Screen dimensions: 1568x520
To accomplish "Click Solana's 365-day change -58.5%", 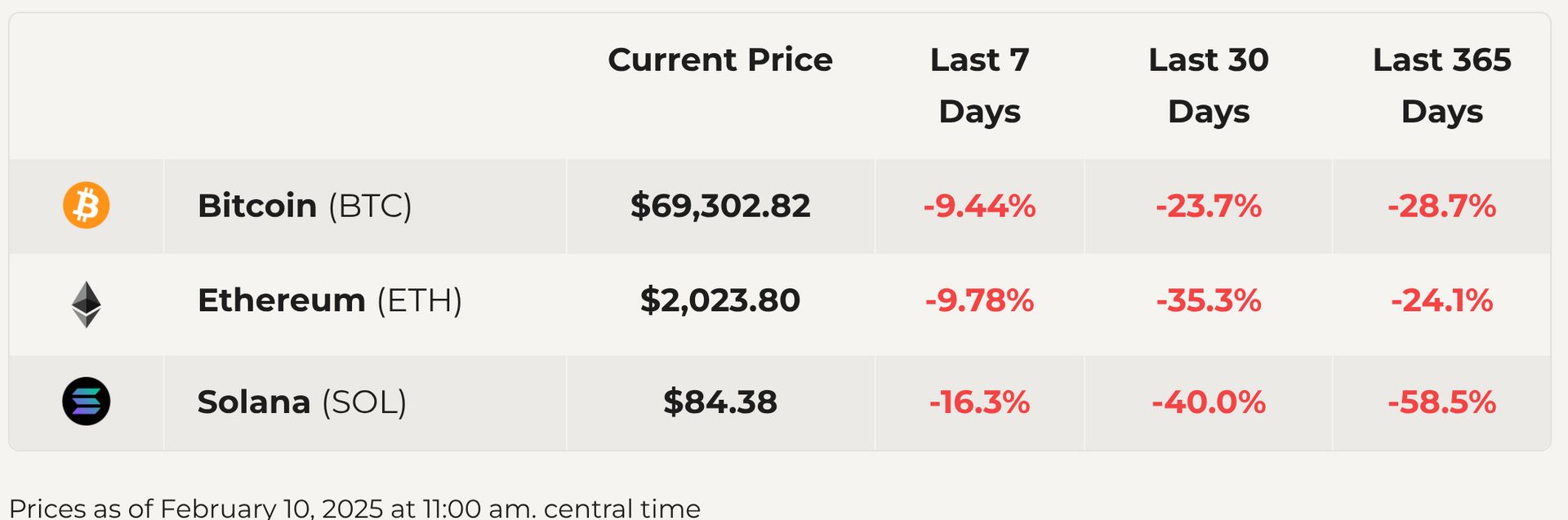I will point(1441,402).
